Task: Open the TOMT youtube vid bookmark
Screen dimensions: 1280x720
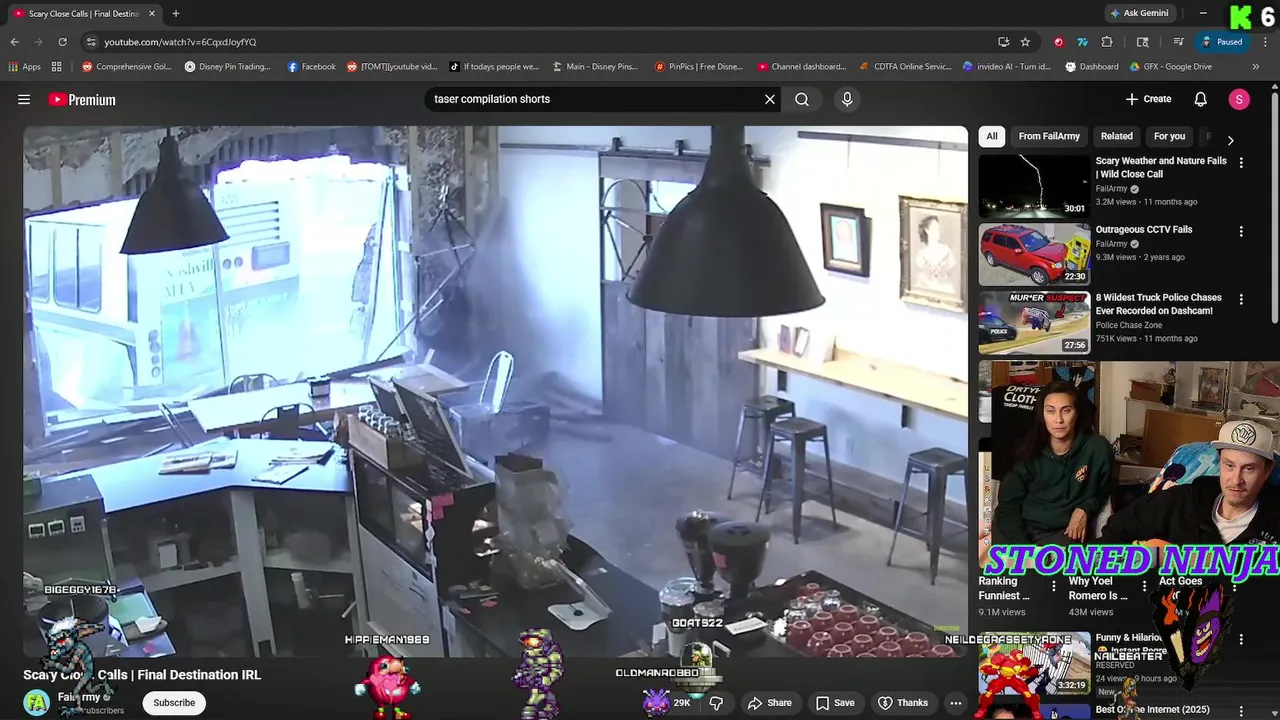Action: pos(392,67)
